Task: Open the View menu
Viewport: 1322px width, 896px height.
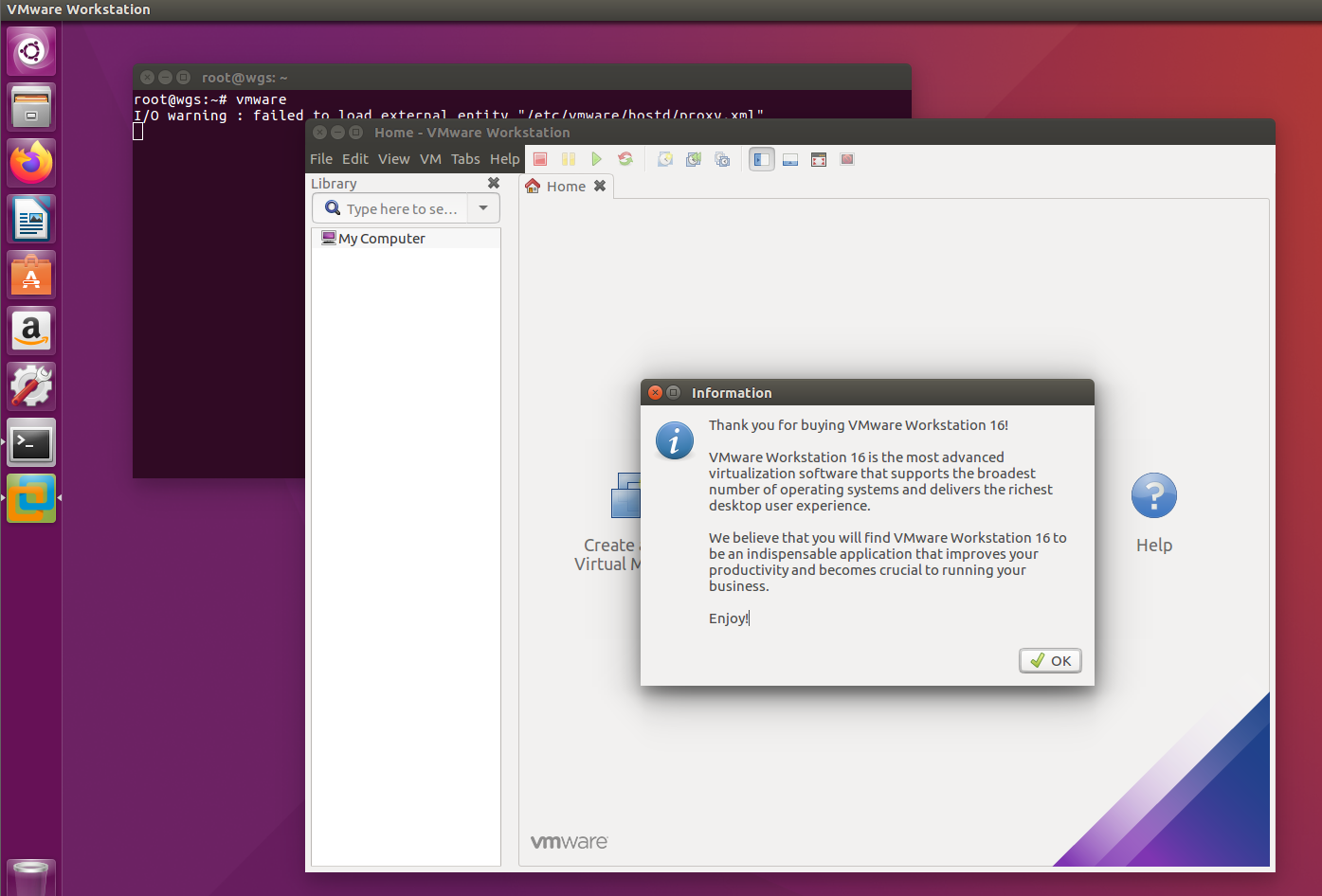Action: (394, 159)
